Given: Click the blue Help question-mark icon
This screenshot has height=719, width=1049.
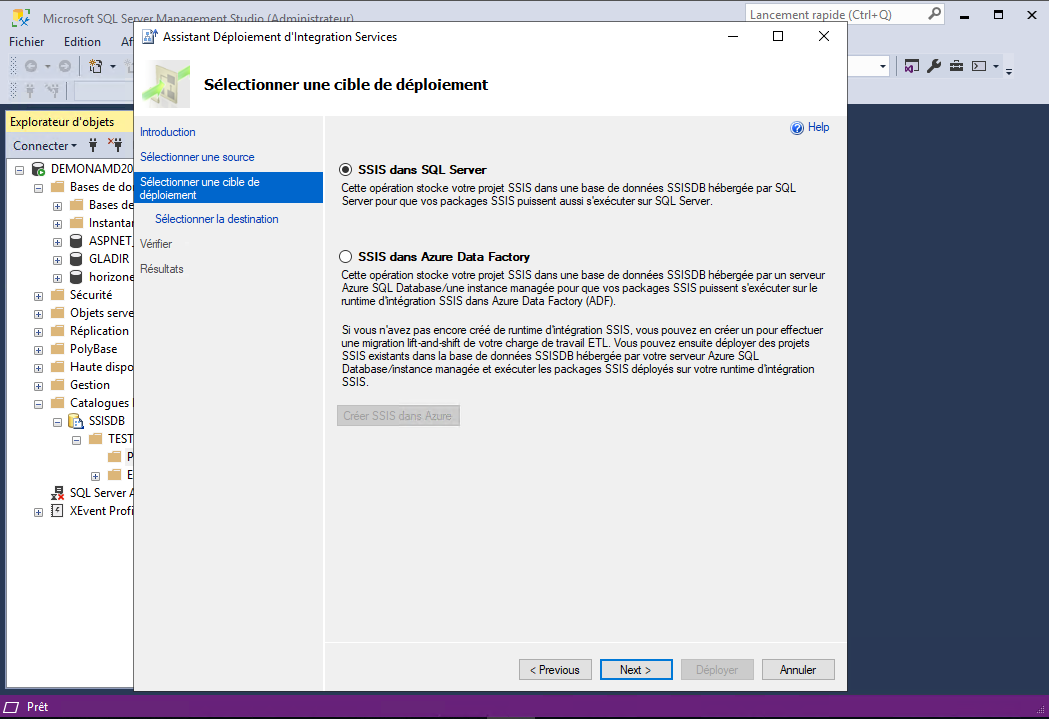Looking at the screenshot, I should [x=797, y=128].
